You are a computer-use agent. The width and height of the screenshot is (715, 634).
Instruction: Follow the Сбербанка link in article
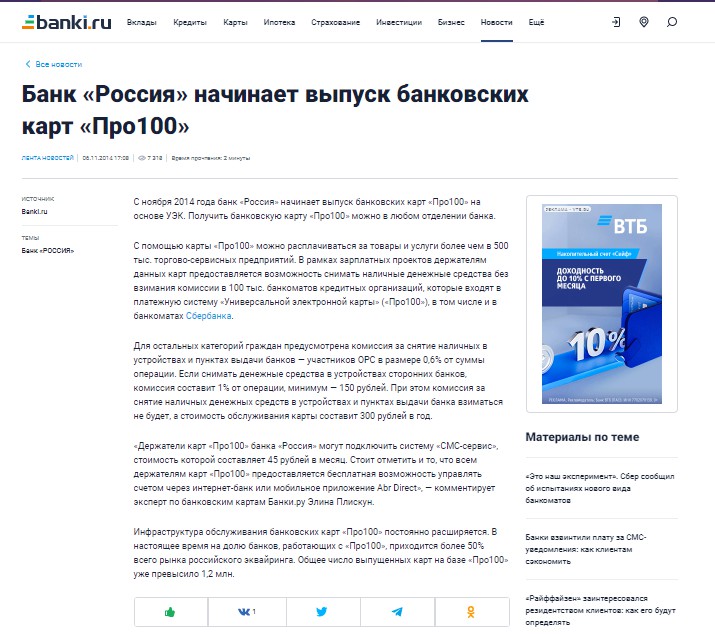coord(208,316)
